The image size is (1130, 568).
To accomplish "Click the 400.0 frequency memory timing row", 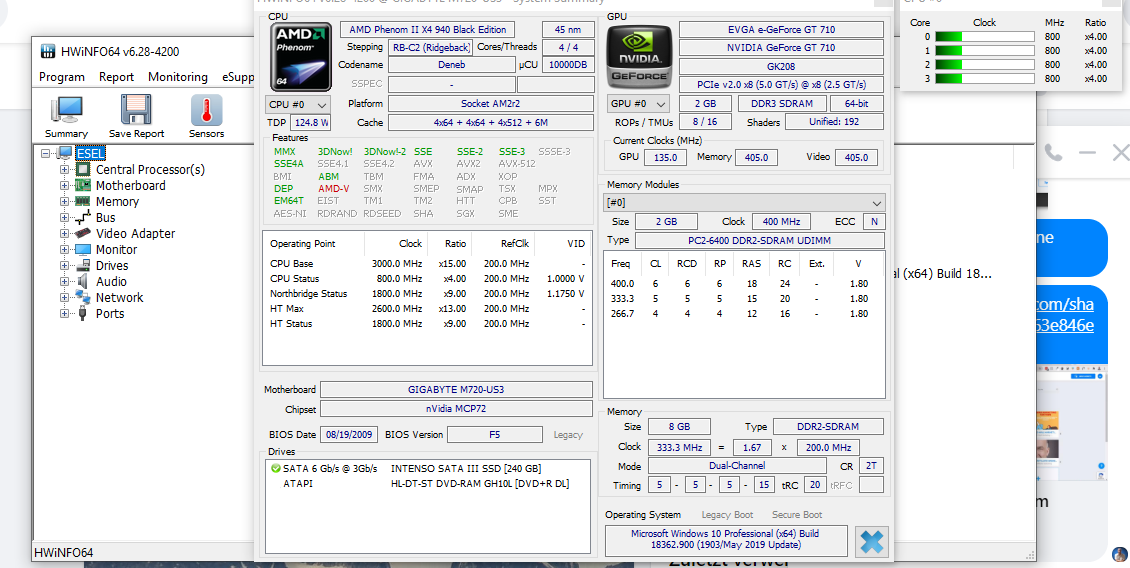I will click(744, 283).
